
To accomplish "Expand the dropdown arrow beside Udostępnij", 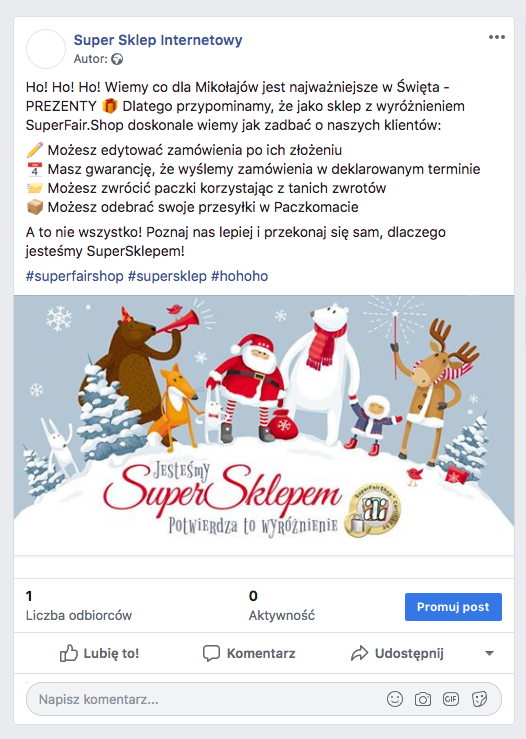I will (x=489, y=653).
